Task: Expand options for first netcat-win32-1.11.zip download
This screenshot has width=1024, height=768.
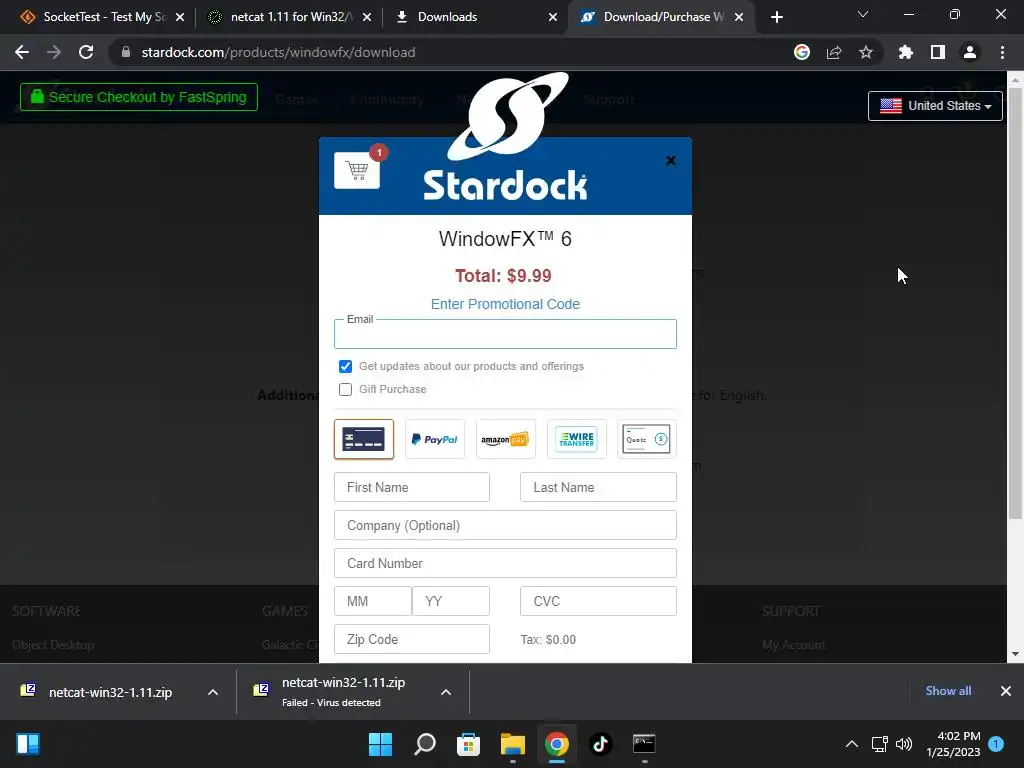Action: 213,692
